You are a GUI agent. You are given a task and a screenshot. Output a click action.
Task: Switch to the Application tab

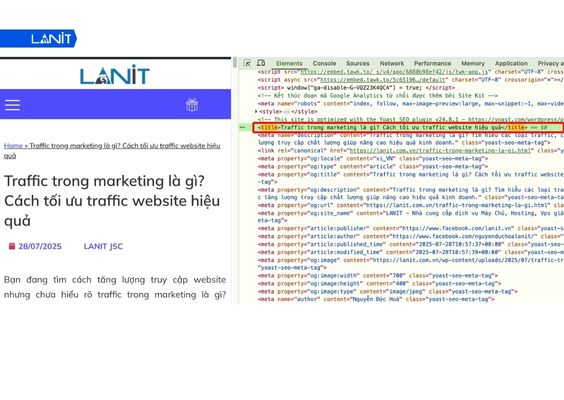coord(511,63)
